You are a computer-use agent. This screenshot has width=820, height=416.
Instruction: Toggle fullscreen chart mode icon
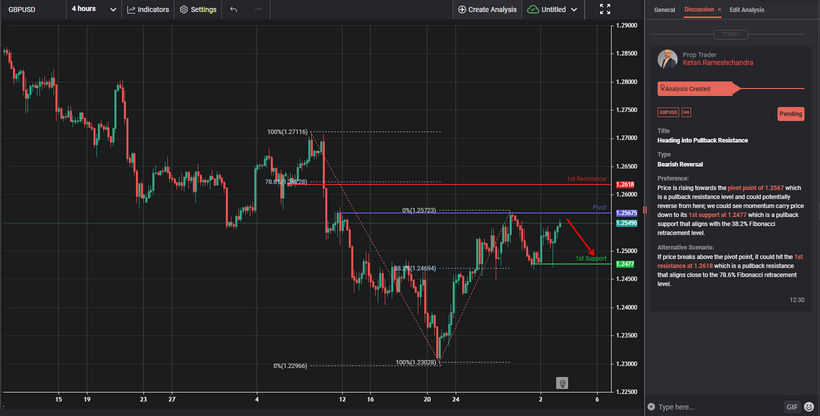[605, 9]
